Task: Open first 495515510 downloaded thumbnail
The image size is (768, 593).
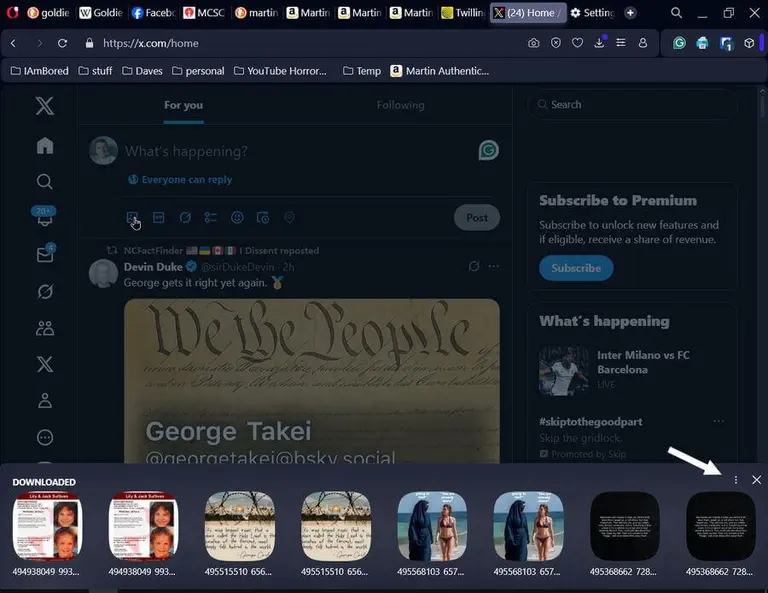Action: 240,526
